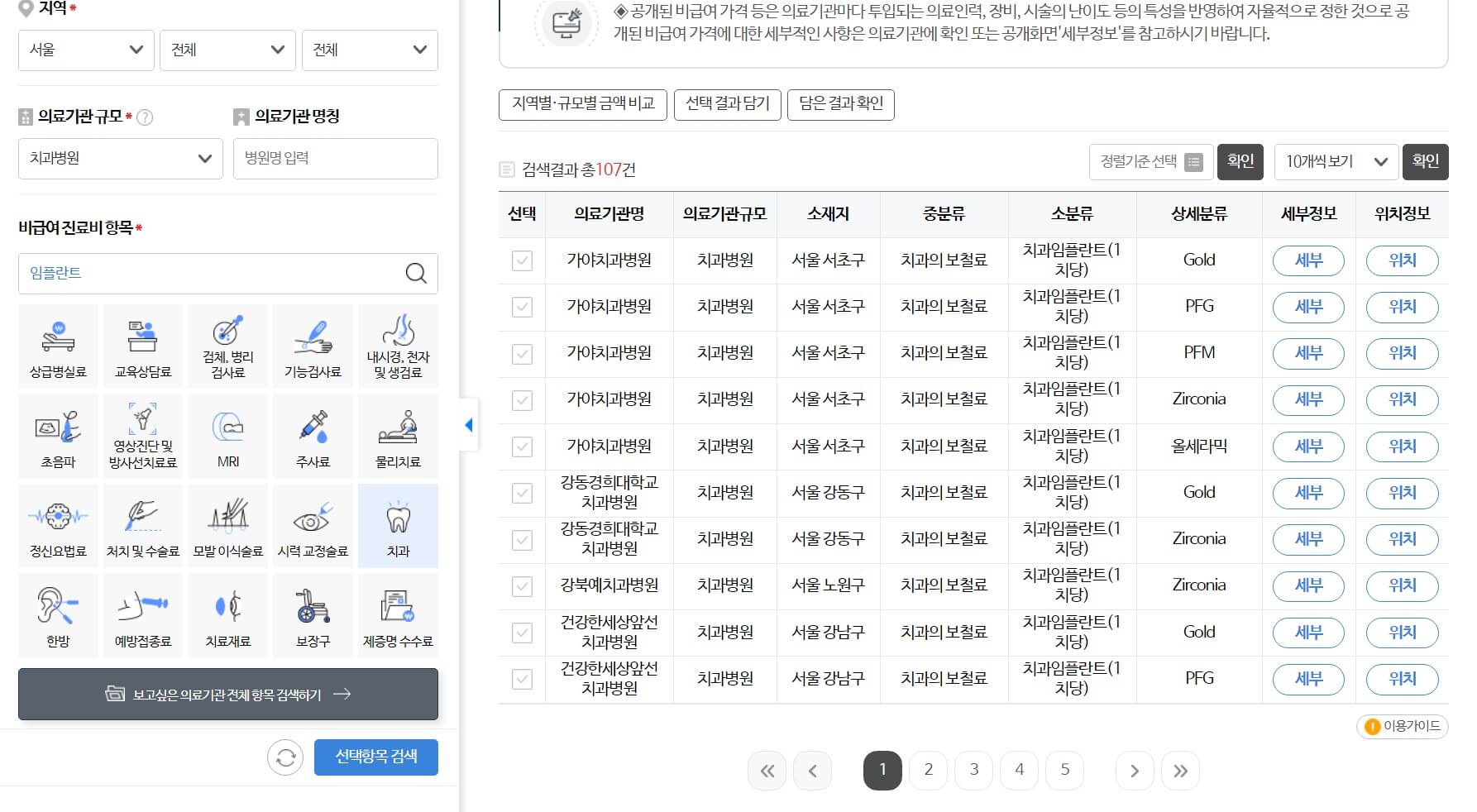Open 위치 for 가야치과병원 올세라믹
Screen dimensions: 1477x812
click(x=1403, y=447)
